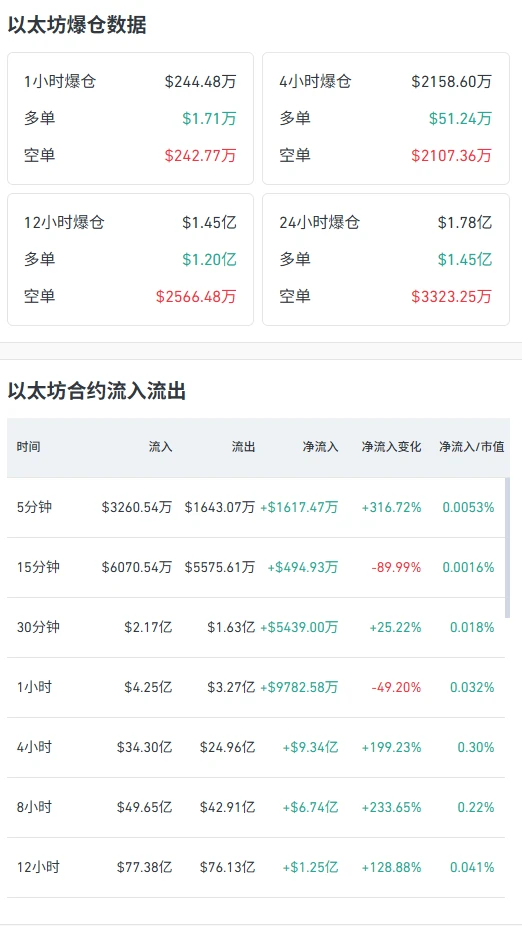522x926 pixels.
Task: Select the 30分钟 row label
Action: pyautogui.click(x=38, y=627)
